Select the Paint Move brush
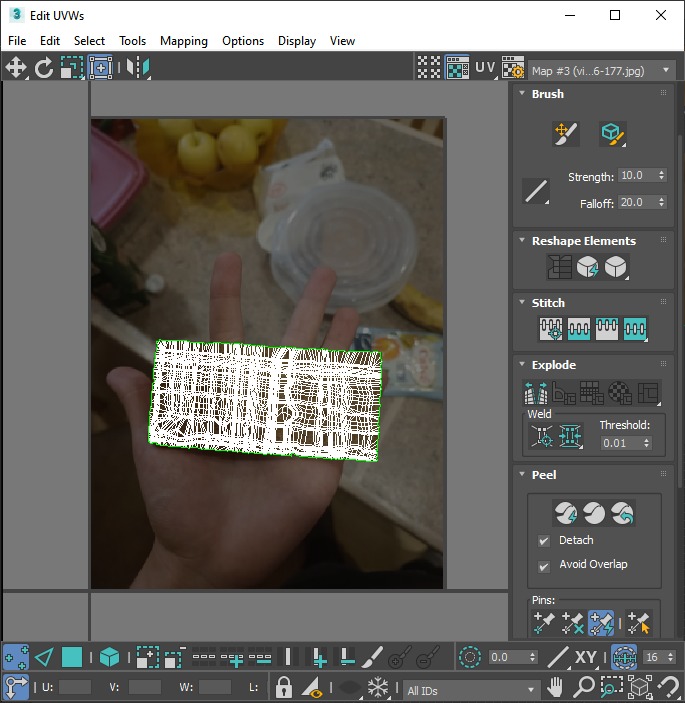This screenshot has width=685, height=703. click(x=566, y=134)
